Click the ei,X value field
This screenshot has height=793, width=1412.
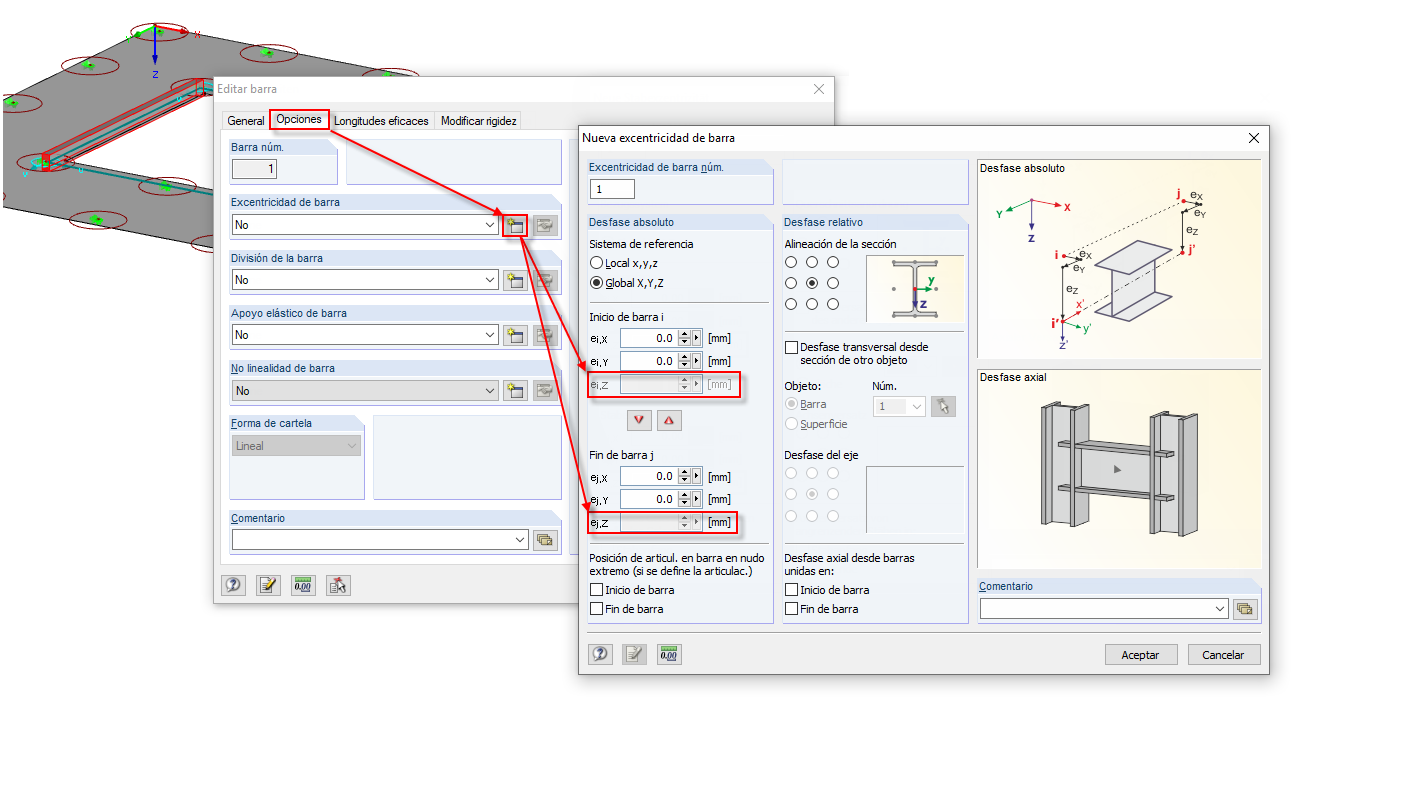[x=649, y=338]
